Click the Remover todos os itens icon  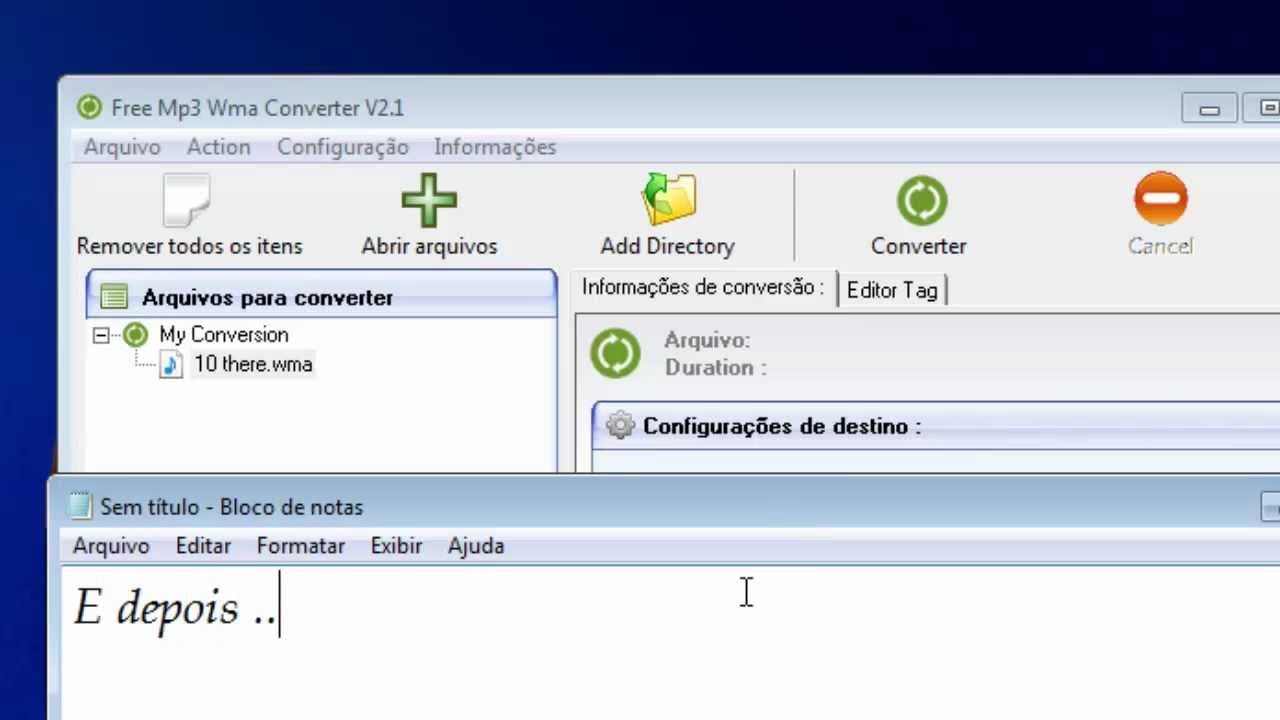(x=187, y=201)
